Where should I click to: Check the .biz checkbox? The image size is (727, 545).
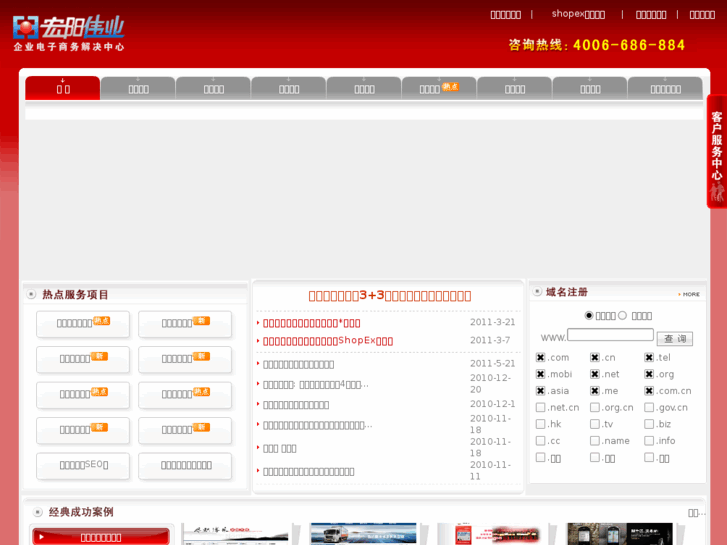point(649,424)
